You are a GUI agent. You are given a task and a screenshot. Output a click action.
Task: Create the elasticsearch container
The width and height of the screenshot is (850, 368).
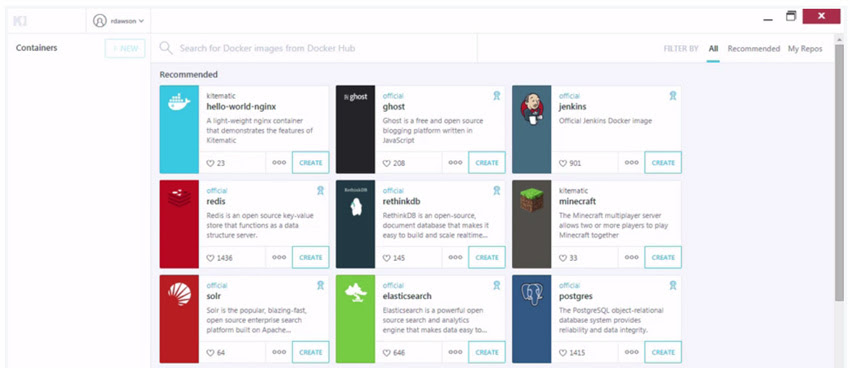(487, 352)
